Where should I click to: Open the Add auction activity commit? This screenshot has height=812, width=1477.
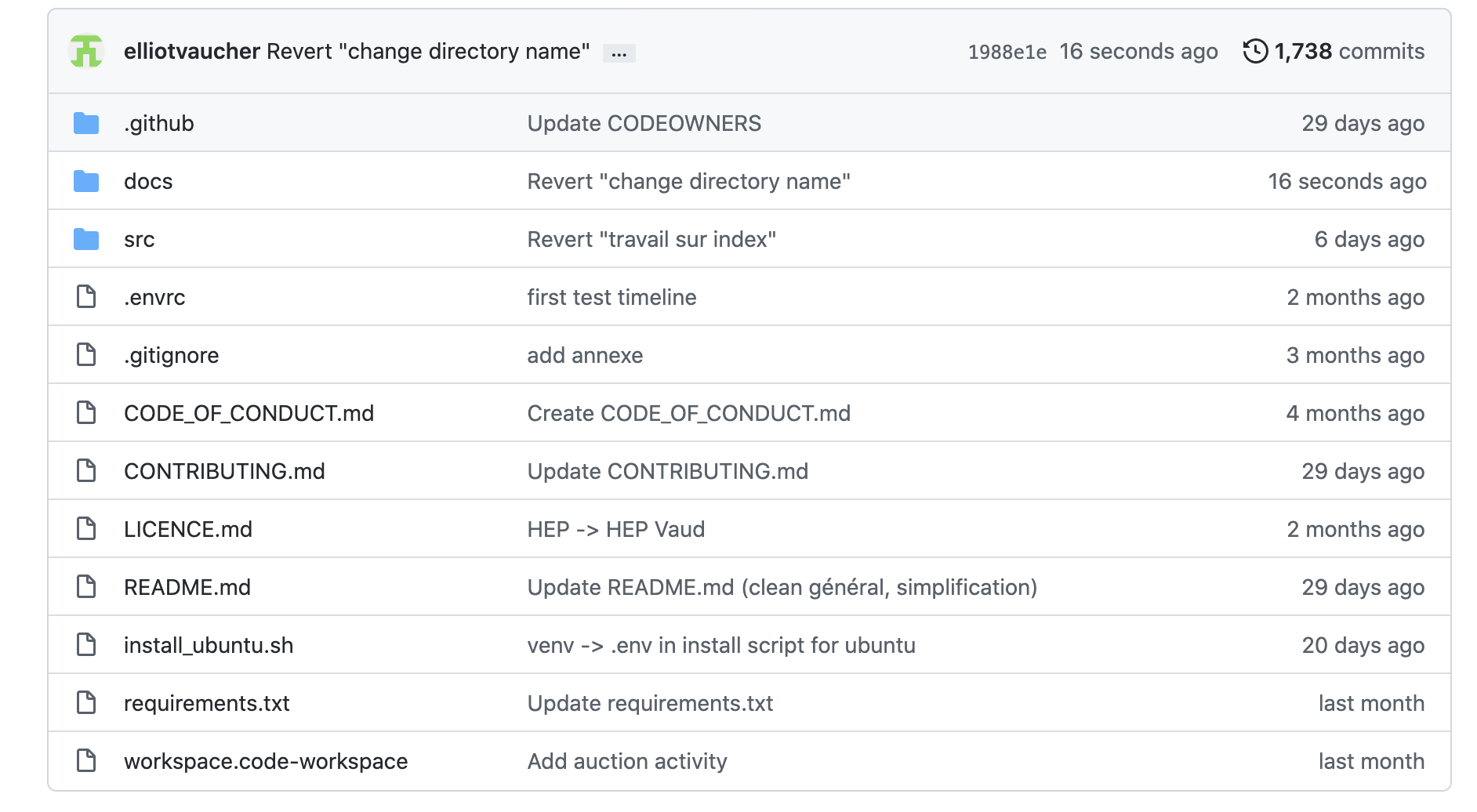pos(627,762)
